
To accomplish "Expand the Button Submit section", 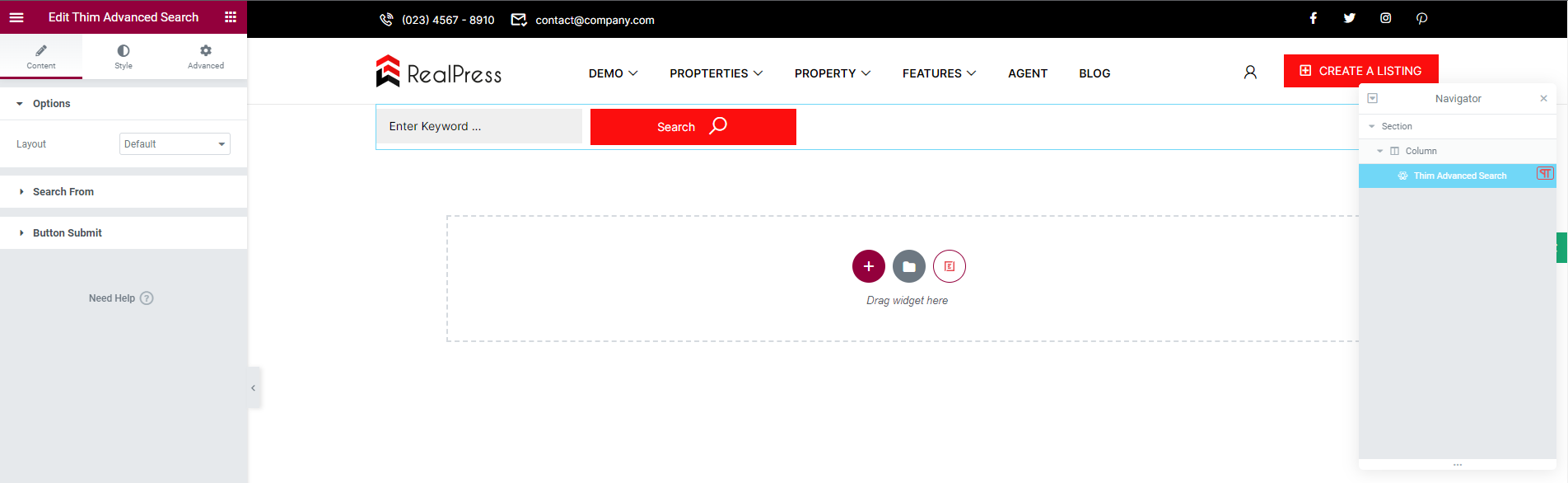I will [x=124, y=233].
